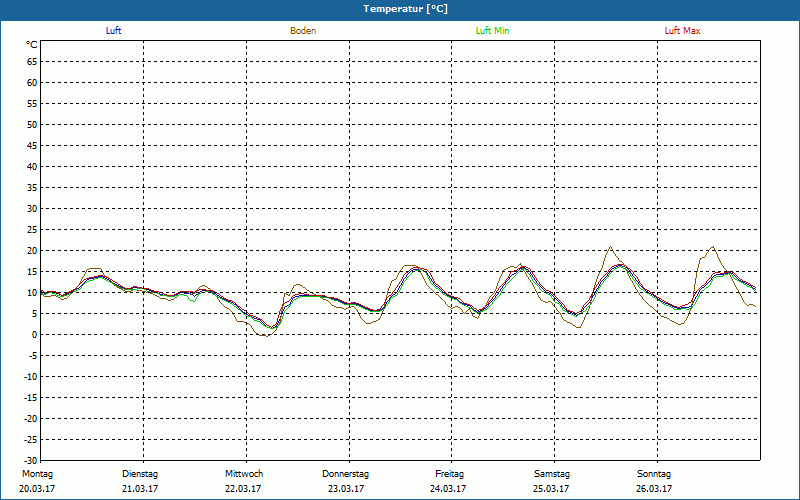Viewport: 800px width, 500px height.
Task: Click the Samstag day label
Action: pyautogui.click(x=552, y=474)
